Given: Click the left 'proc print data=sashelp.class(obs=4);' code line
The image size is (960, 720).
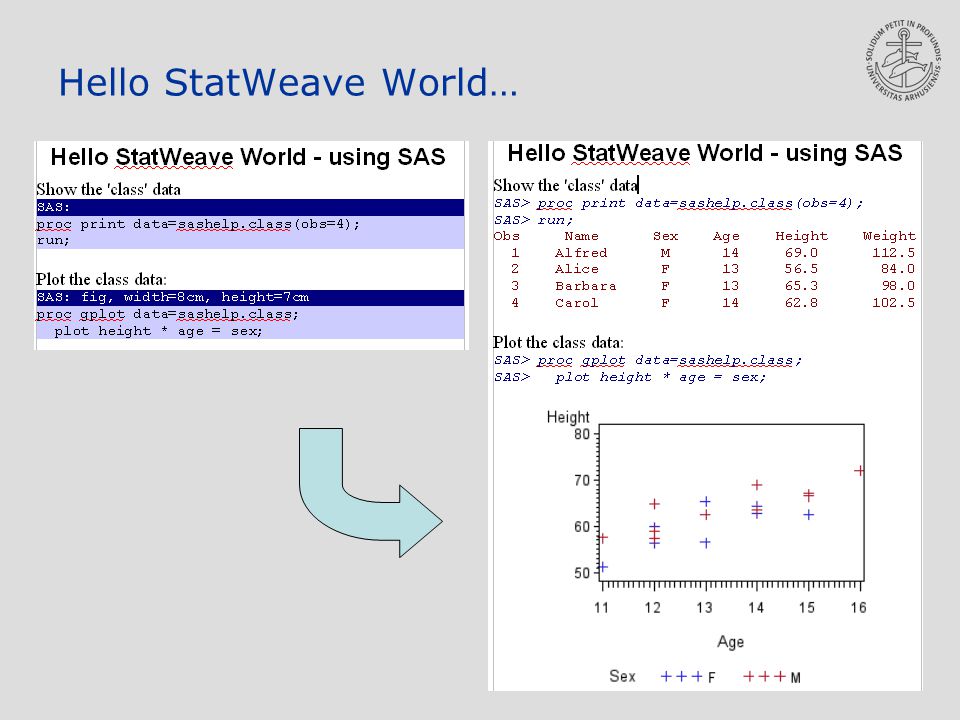Looking at the screenshot, I should point(198,224).
